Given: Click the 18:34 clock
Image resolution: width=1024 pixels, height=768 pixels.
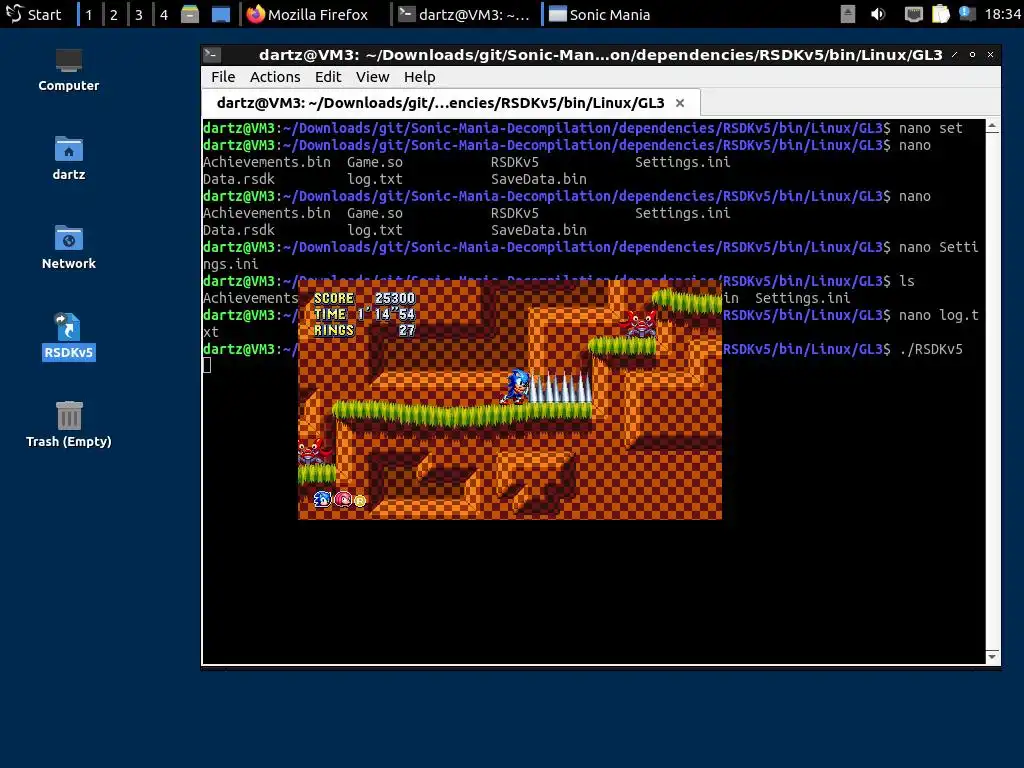Looking at the screenshot, I should [1002, 14].
